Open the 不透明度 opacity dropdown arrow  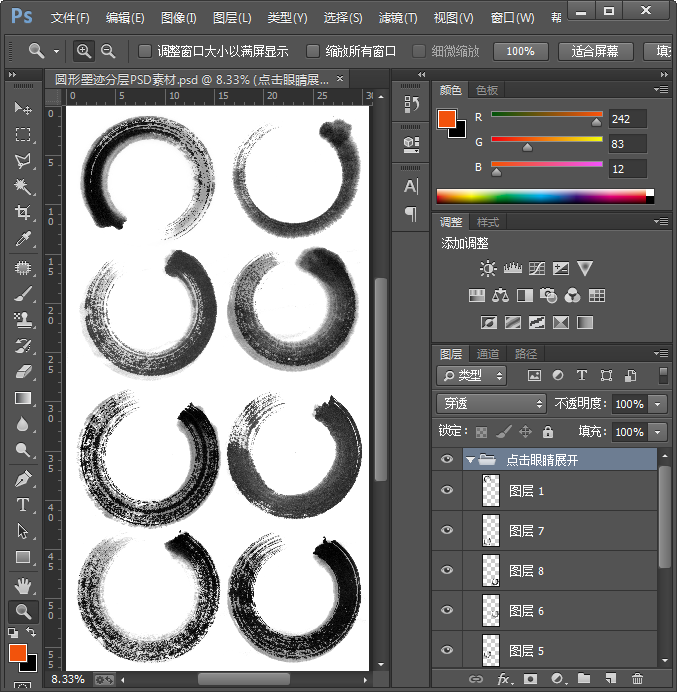pos(657,404)
